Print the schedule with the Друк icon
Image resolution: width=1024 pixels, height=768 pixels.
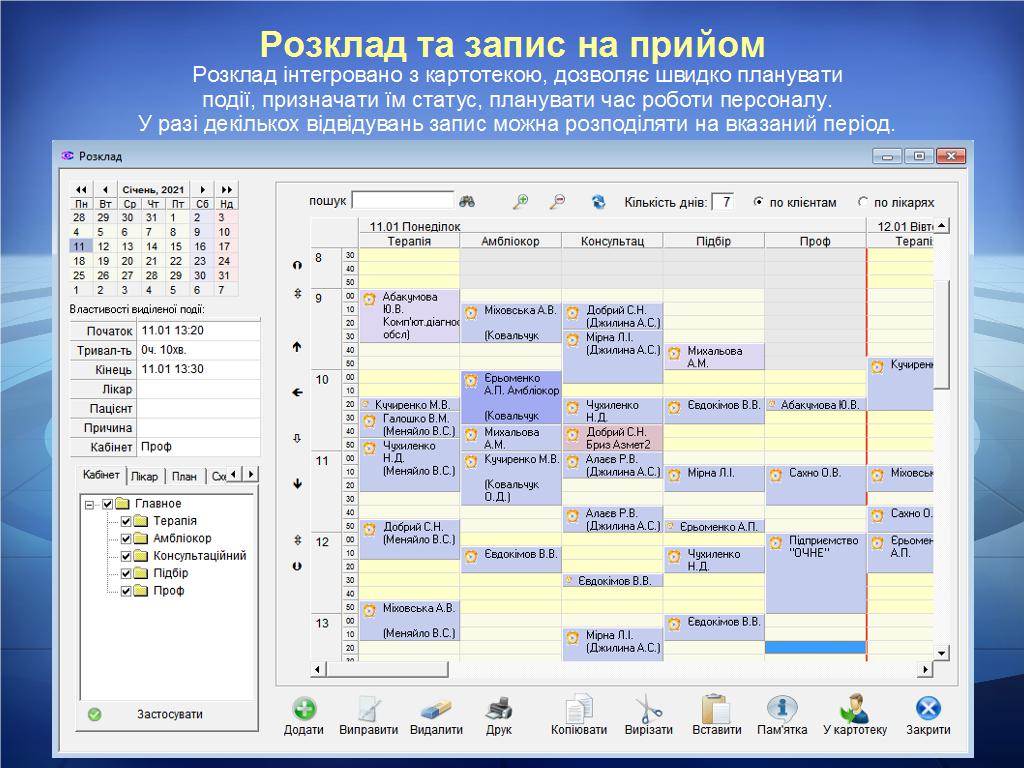[499, 709]
